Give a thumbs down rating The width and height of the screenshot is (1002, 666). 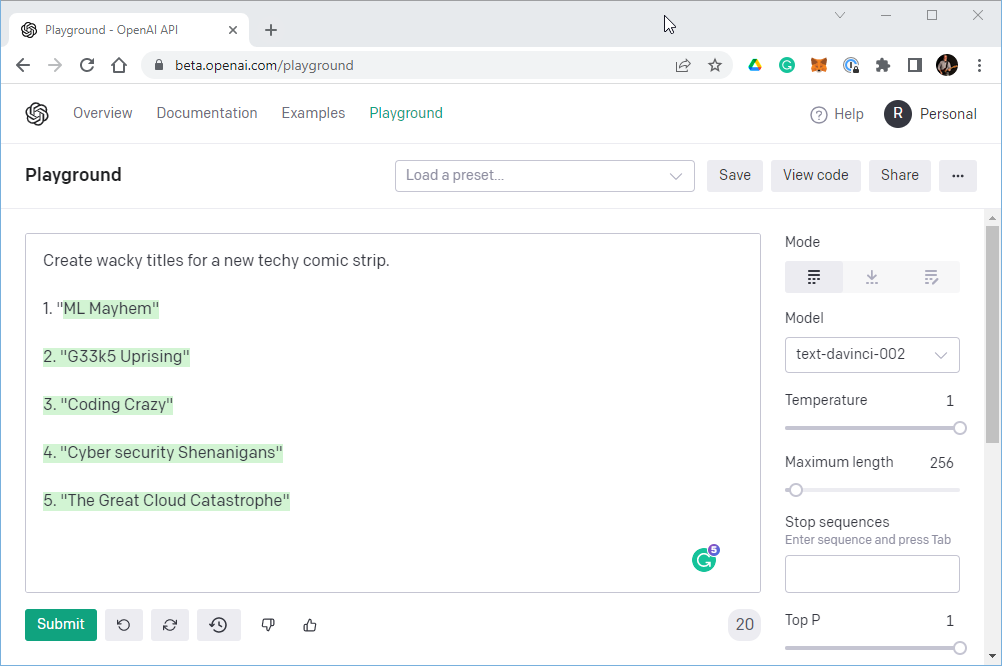click(x=268, y=625)
